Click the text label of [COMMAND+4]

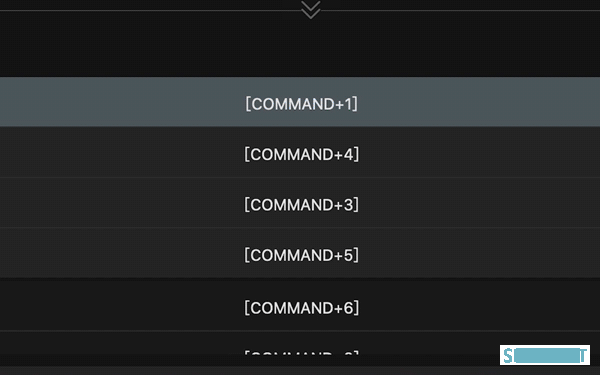point(302,154)
